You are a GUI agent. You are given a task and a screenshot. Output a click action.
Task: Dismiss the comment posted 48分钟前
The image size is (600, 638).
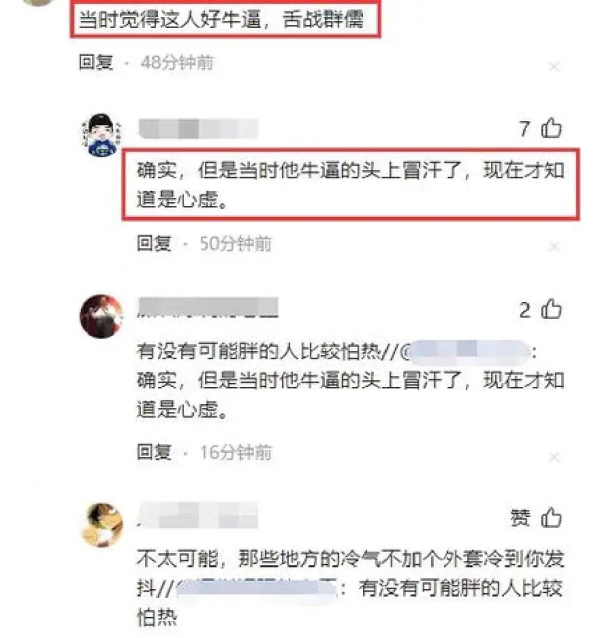click(554, 67)
